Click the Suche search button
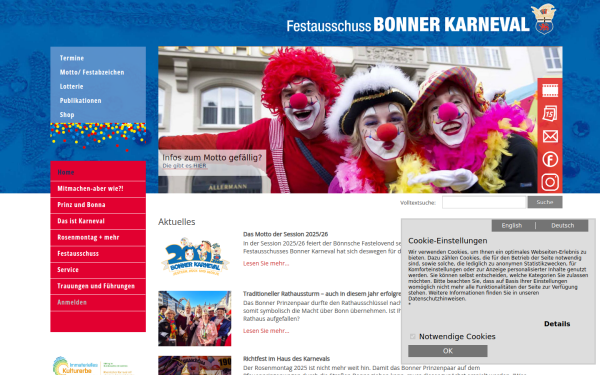 545,202
